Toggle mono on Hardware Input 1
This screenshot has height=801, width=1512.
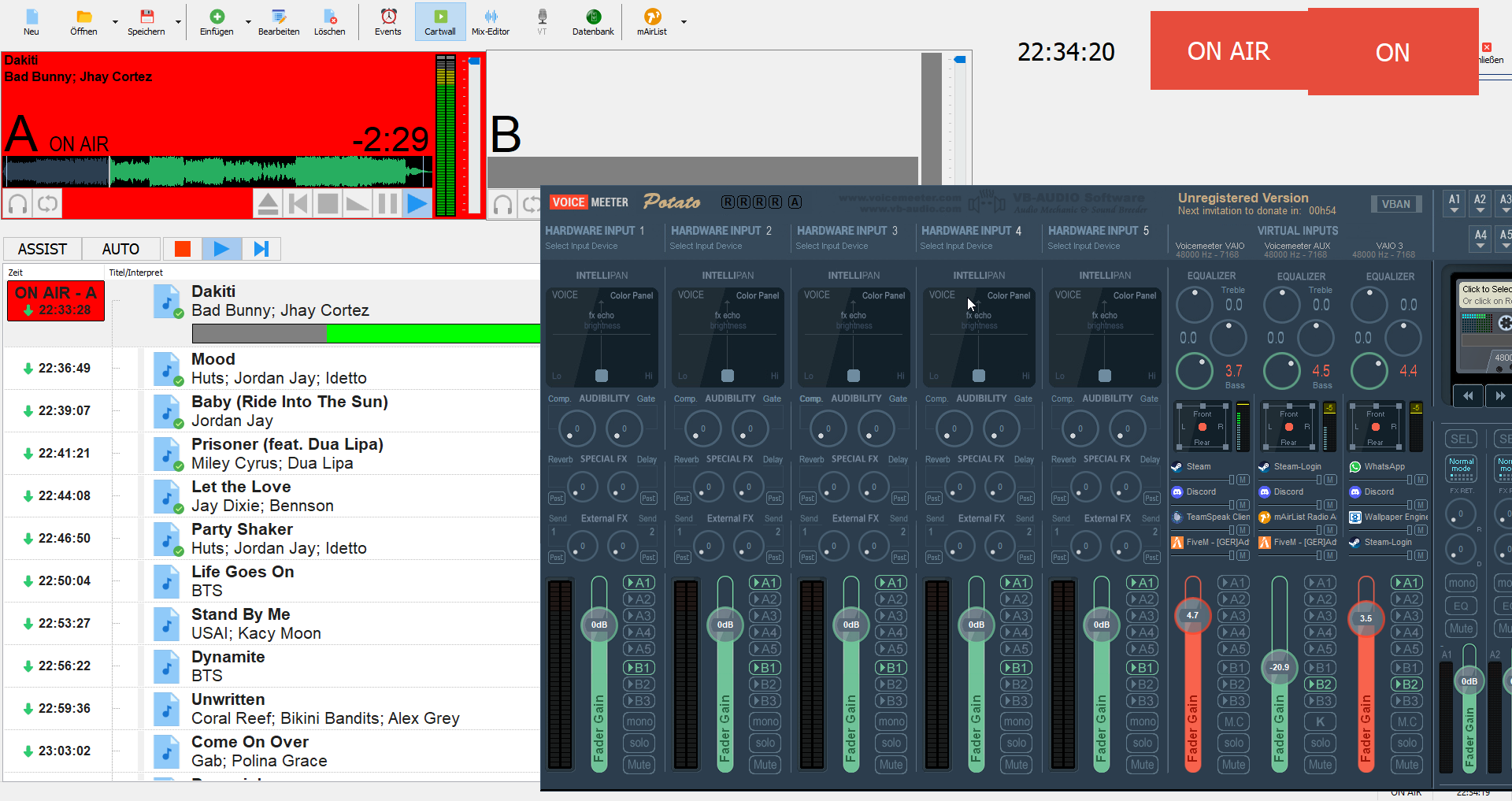[x=639, y=721]
